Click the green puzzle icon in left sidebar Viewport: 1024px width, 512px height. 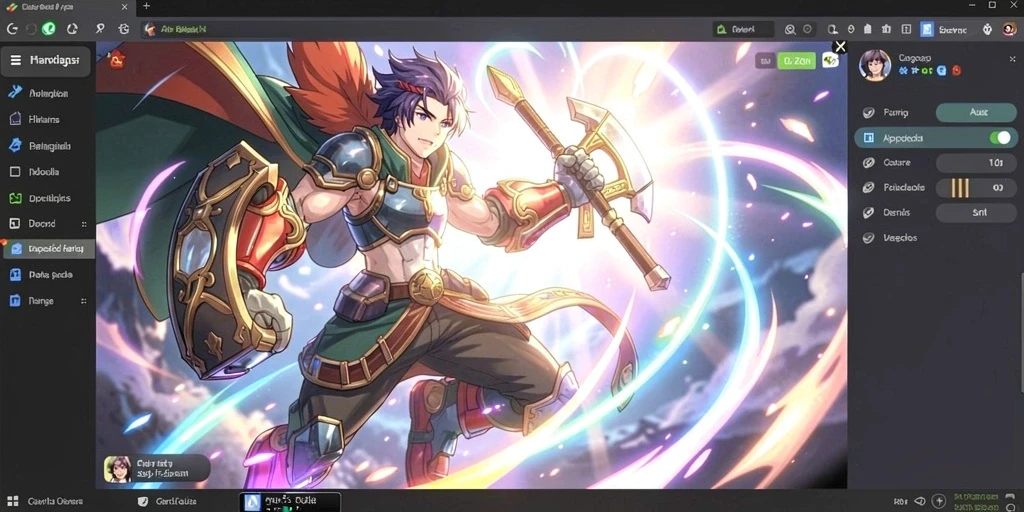tap(16, 198)
